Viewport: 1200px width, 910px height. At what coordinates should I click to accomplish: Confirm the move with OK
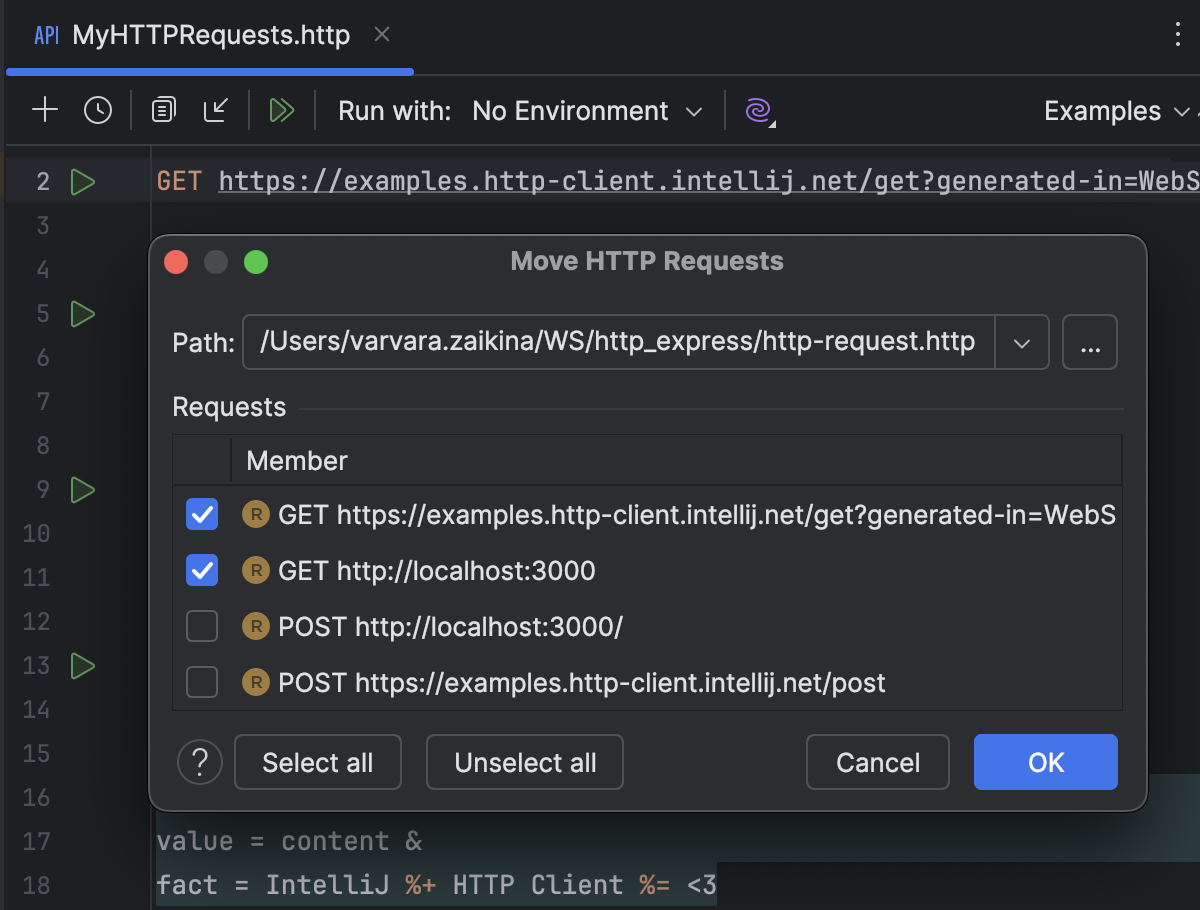tap(1045, 762)
